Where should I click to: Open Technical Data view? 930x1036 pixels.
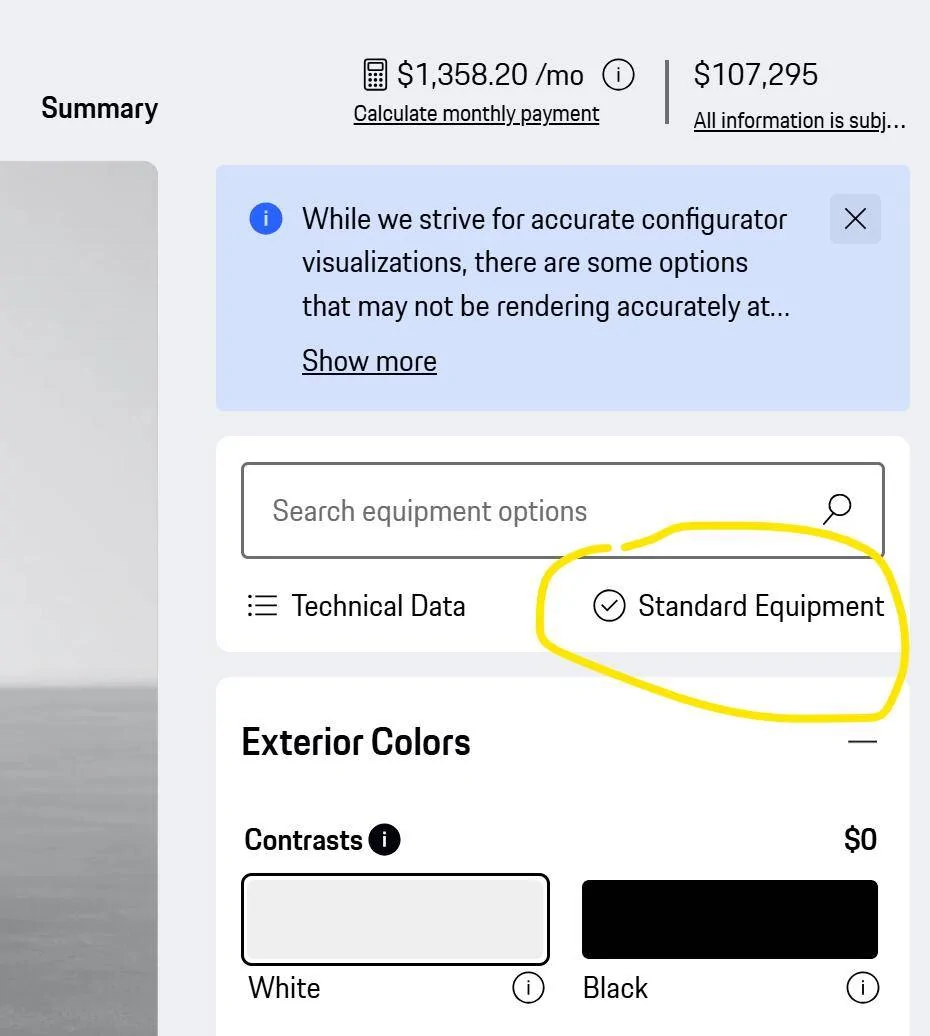pos(378,606)
